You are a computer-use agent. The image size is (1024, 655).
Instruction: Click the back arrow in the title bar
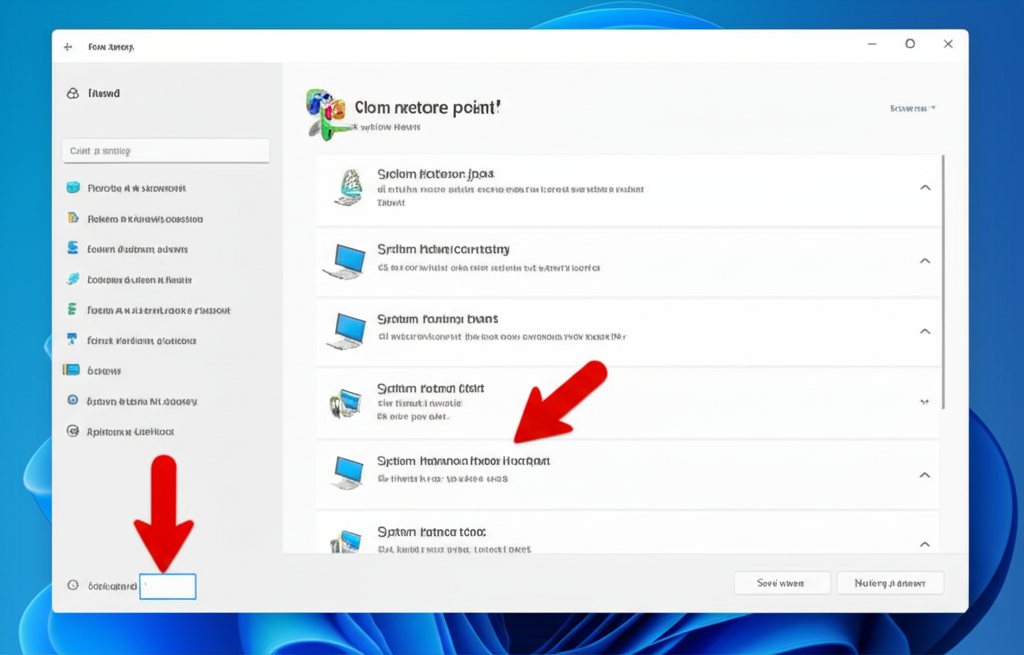pos(68,47)
